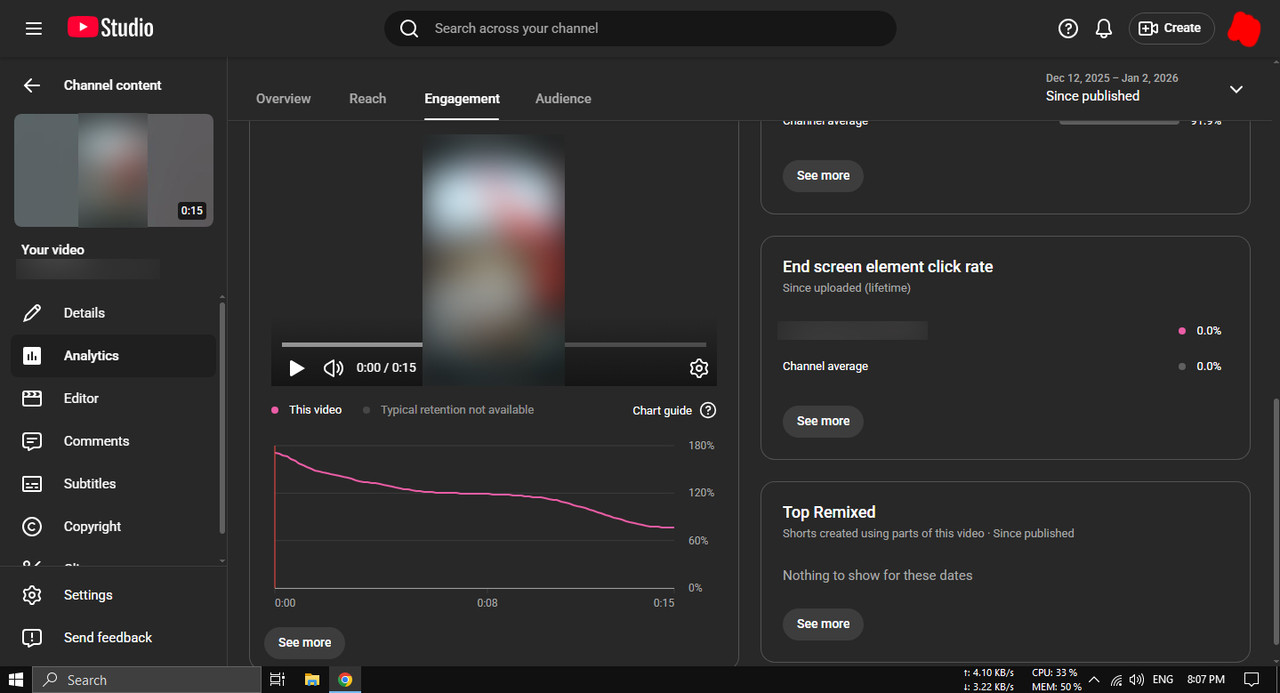Viewport: 1280px width, 693px height.
Task: Open the Windows notification center icon
Action: 1251,680
